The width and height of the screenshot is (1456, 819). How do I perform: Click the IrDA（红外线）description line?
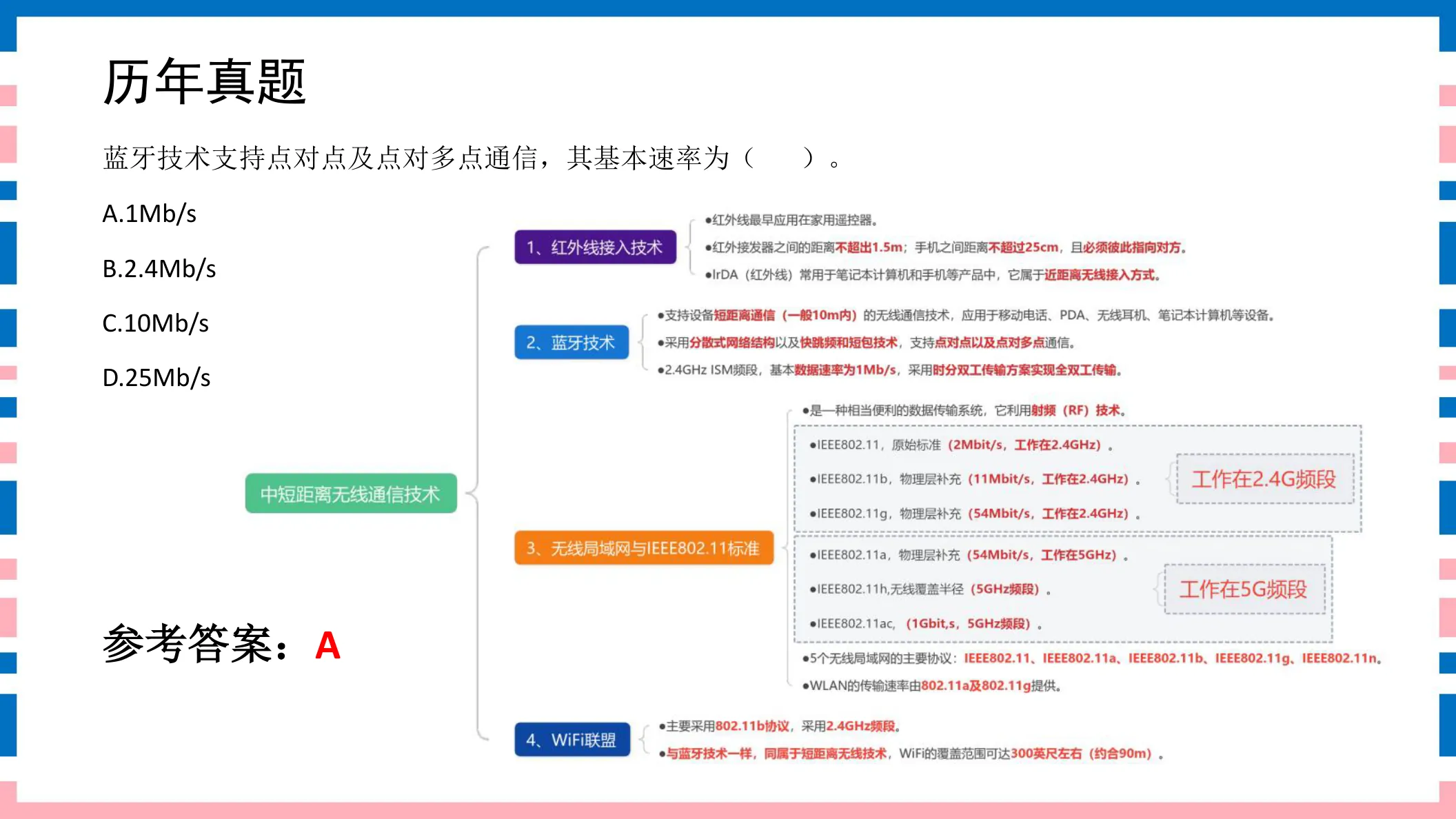pyautogui.click(x=932, y=274)
